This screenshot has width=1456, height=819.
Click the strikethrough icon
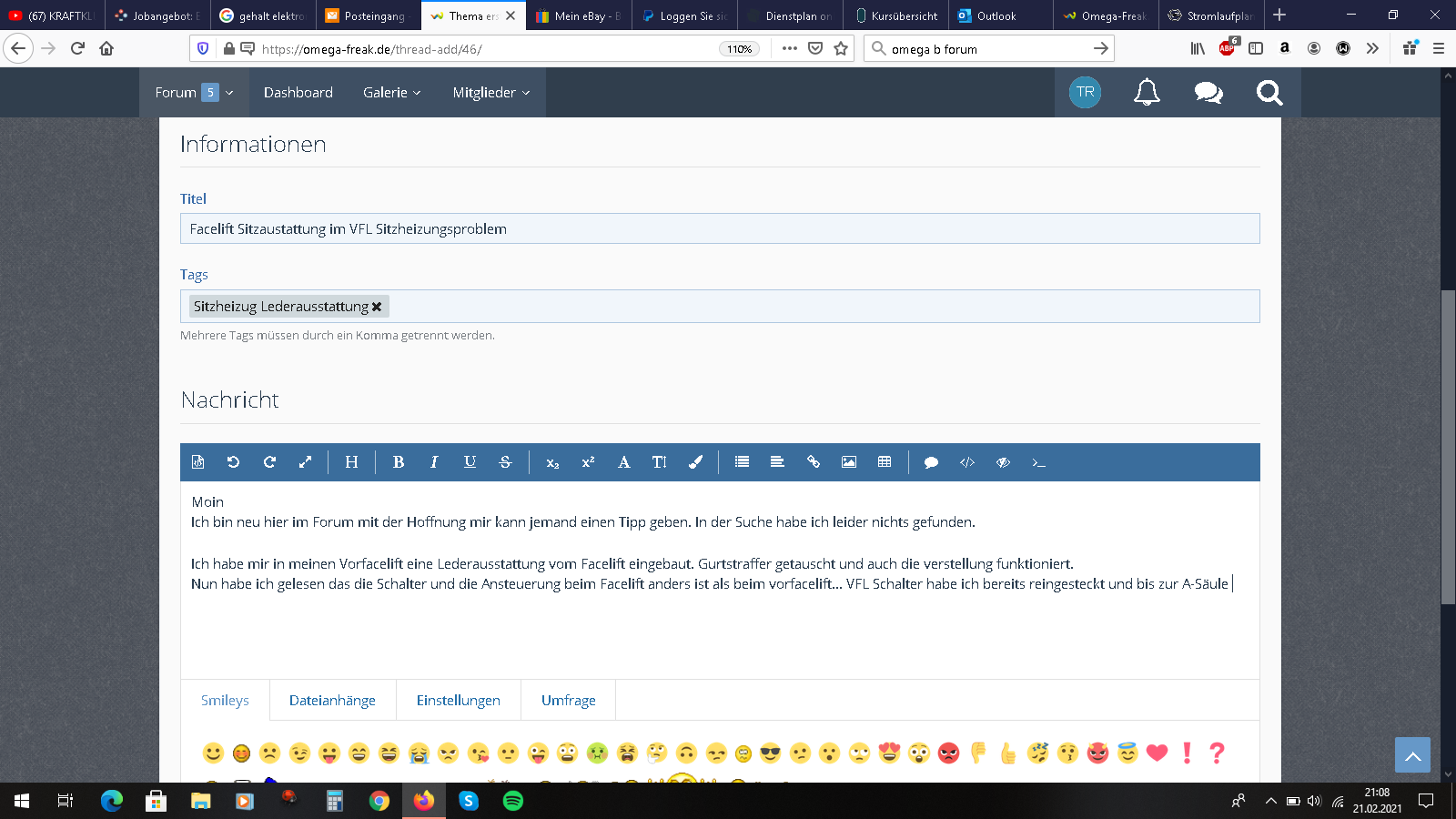click(506, 462)
